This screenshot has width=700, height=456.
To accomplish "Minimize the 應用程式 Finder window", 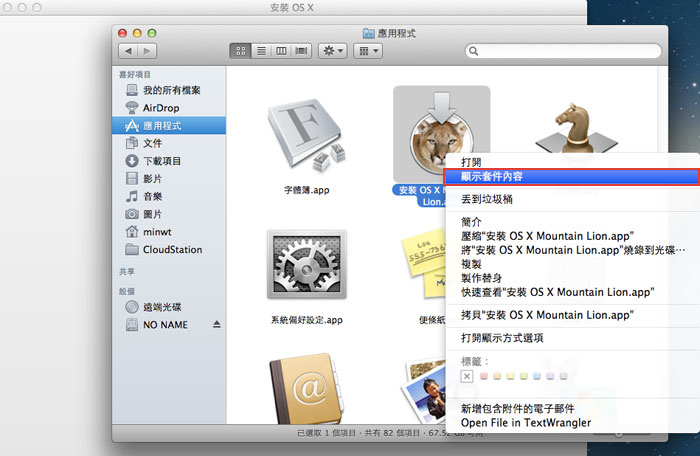I will tap(137, 33).
